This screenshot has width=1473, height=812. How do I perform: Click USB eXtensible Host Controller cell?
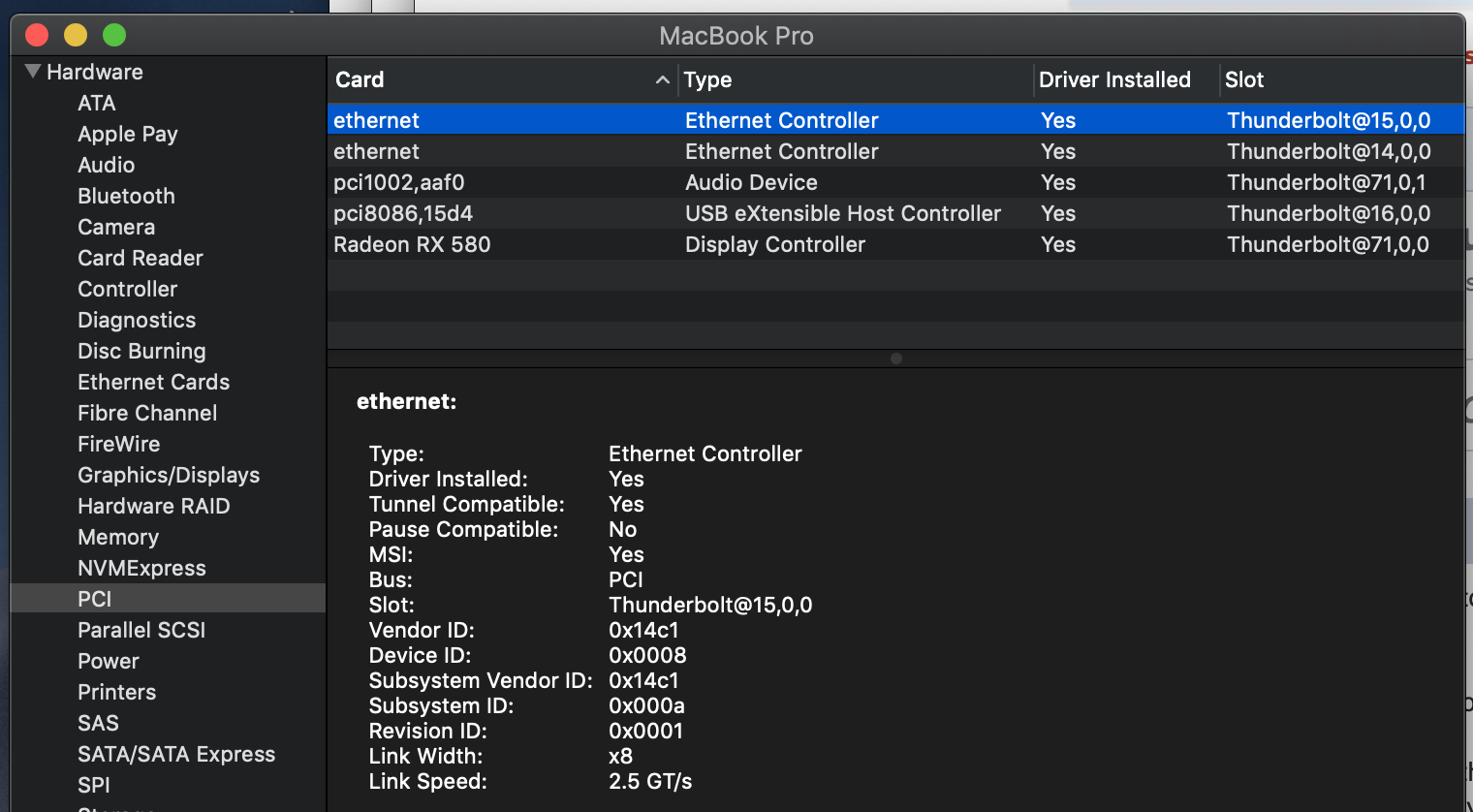842,213
